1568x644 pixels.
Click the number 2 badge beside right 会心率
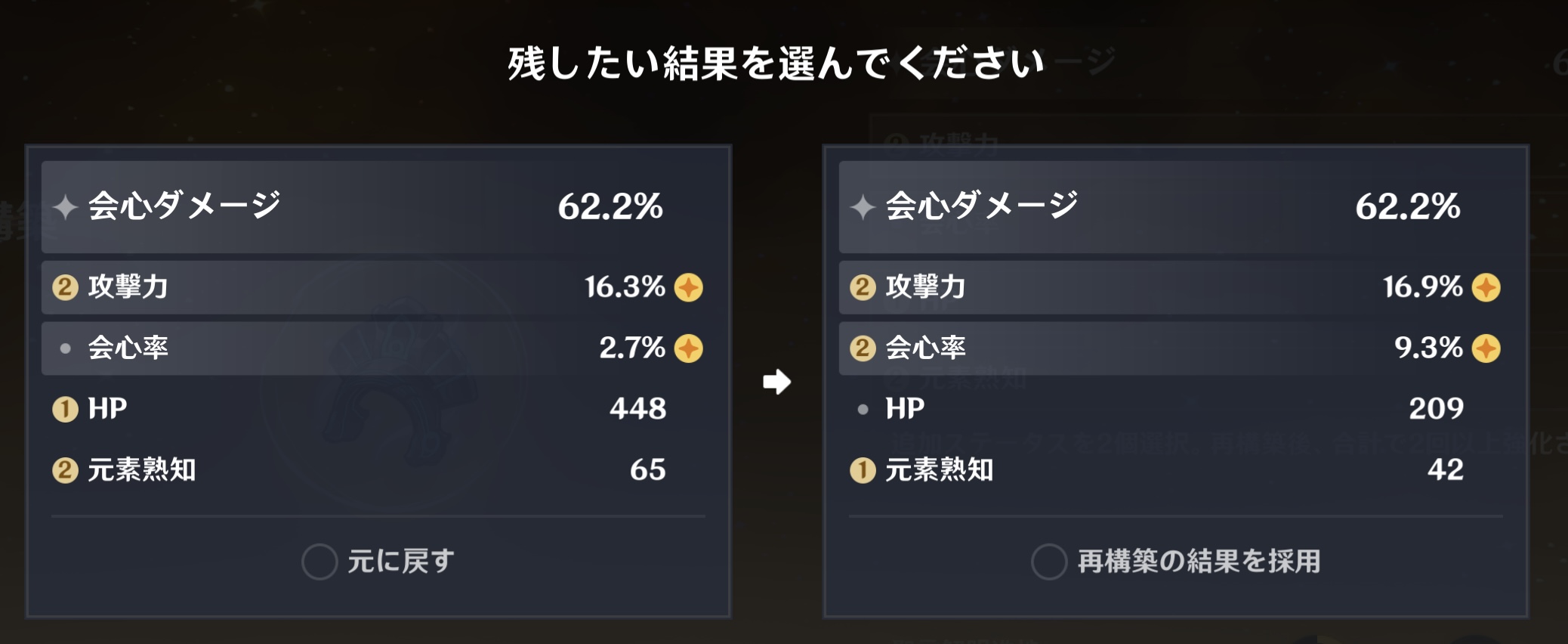tap(863, 348)
